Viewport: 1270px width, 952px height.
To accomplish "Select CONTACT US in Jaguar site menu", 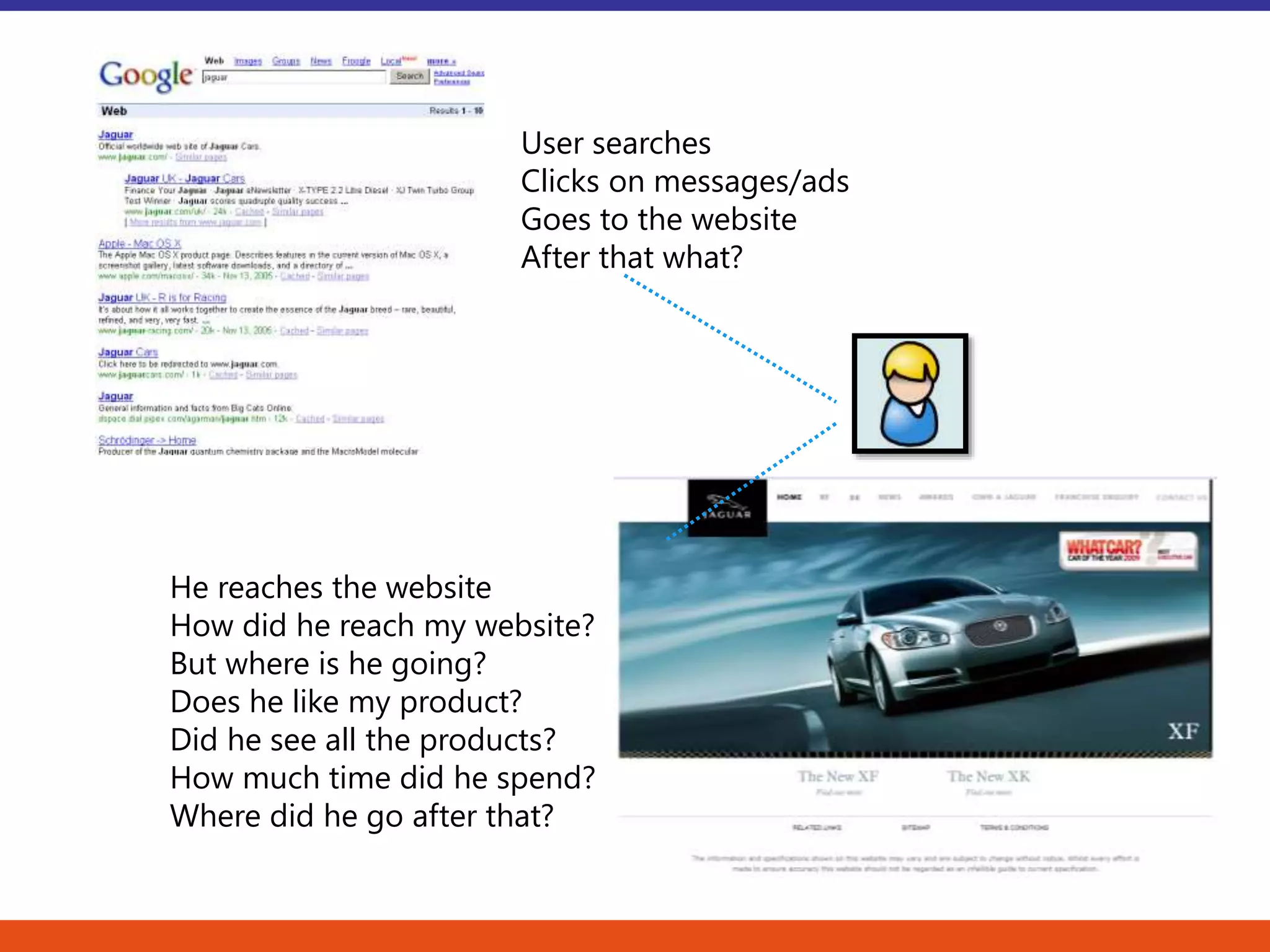I will click(x=1181, y=497).
